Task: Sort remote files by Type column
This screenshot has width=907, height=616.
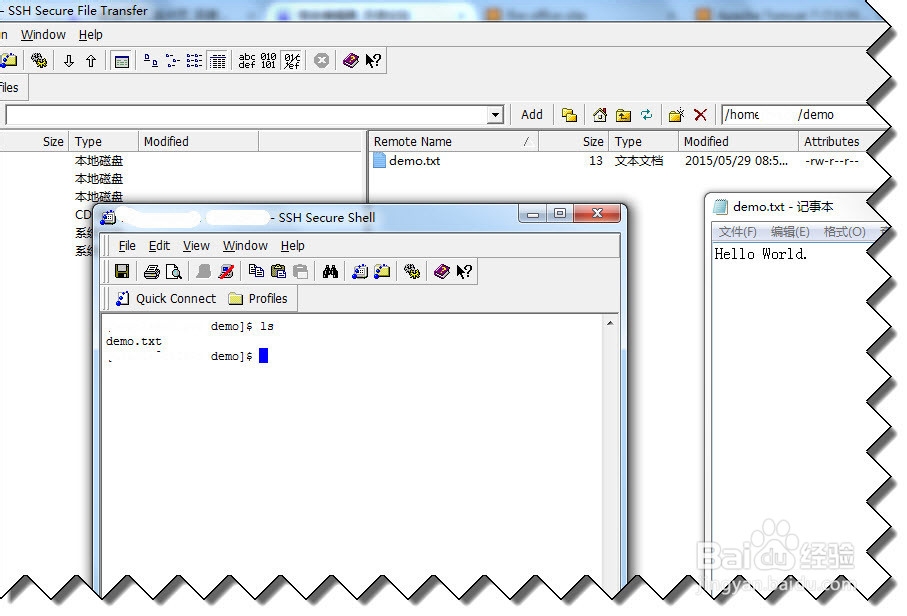Action: (x=643, y=142)
